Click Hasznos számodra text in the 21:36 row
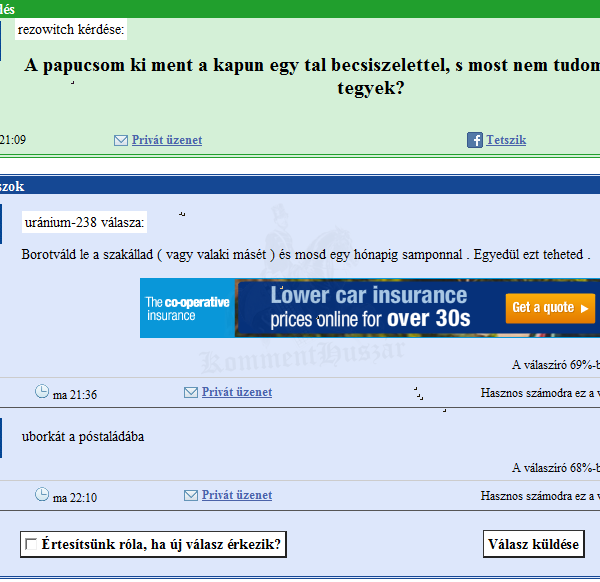 (540, 393)
